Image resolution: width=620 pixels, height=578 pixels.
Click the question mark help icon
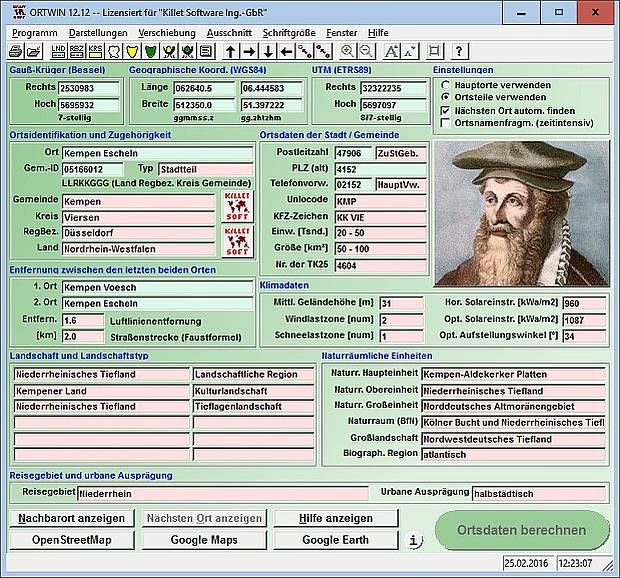click(459, 51)
